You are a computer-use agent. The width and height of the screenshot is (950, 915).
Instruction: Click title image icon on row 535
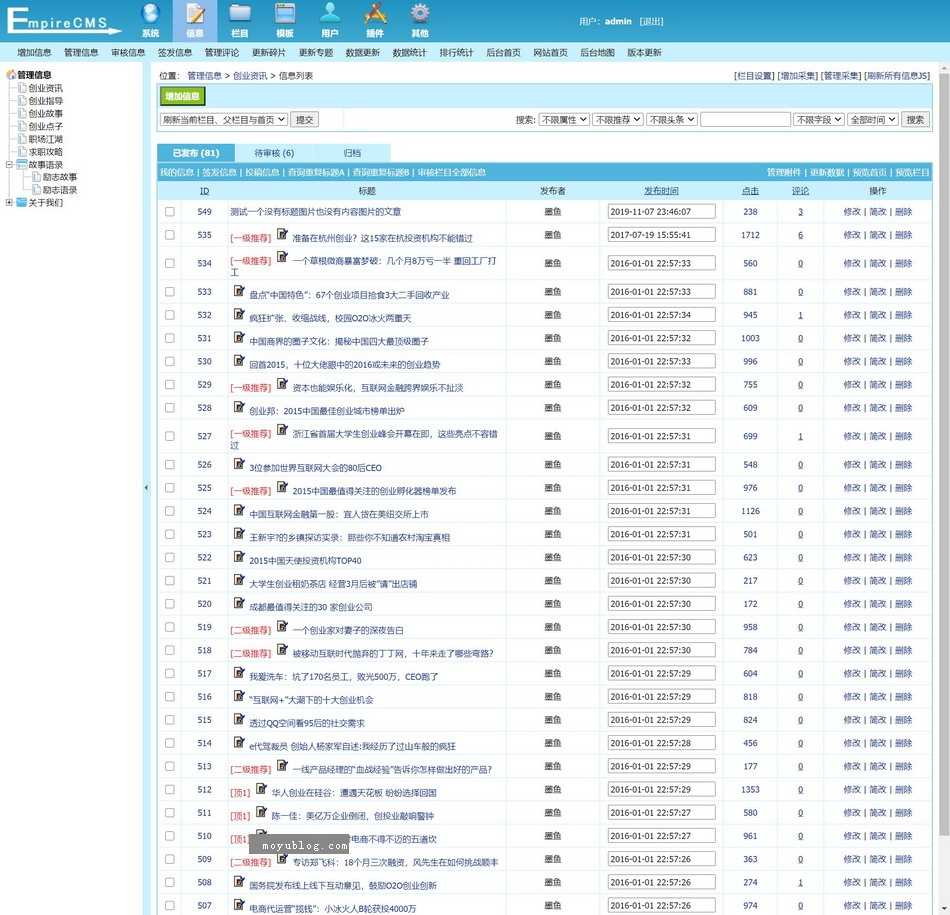click(x=282, y=234)
